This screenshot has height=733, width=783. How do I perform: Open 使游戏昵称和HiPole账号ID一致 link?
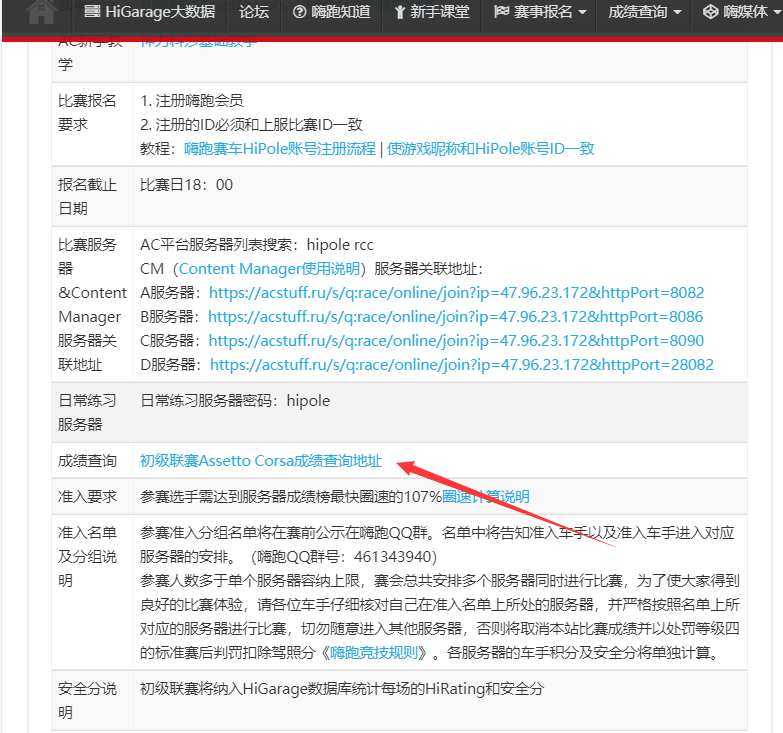coord(490,149)
